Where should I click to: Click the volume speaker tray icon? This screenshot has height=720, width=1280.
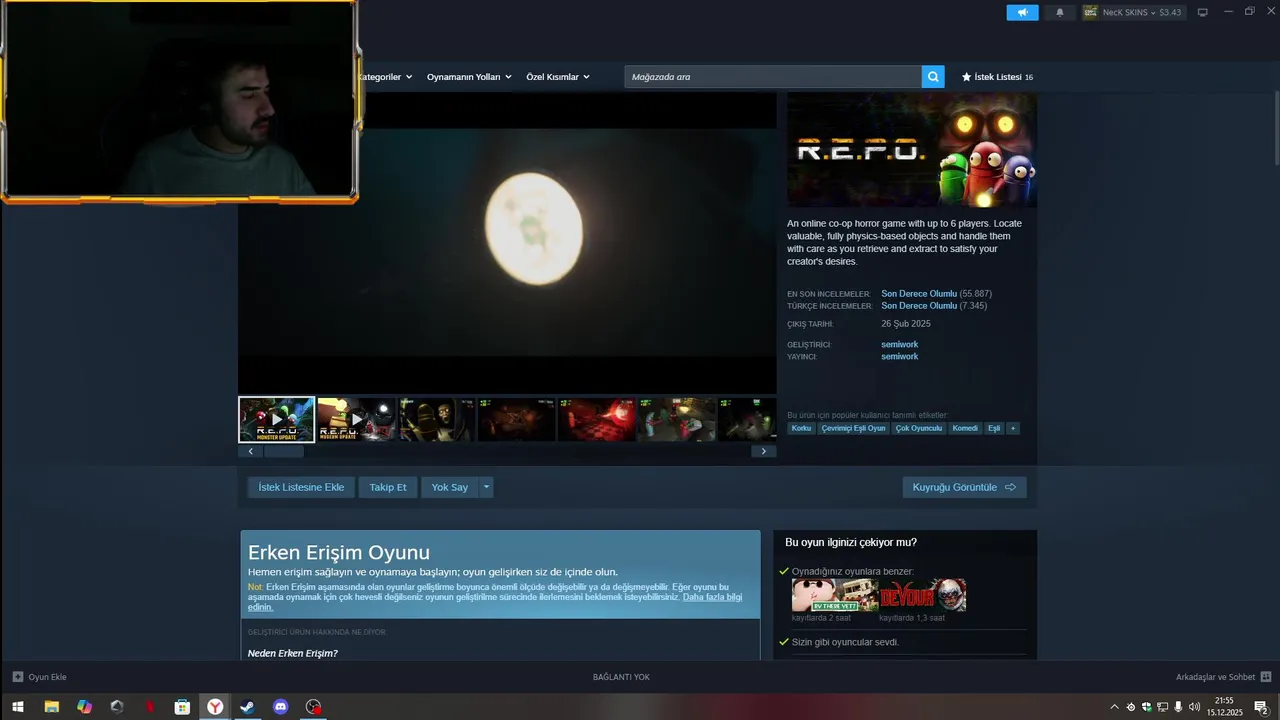[x=1194, y=707]
